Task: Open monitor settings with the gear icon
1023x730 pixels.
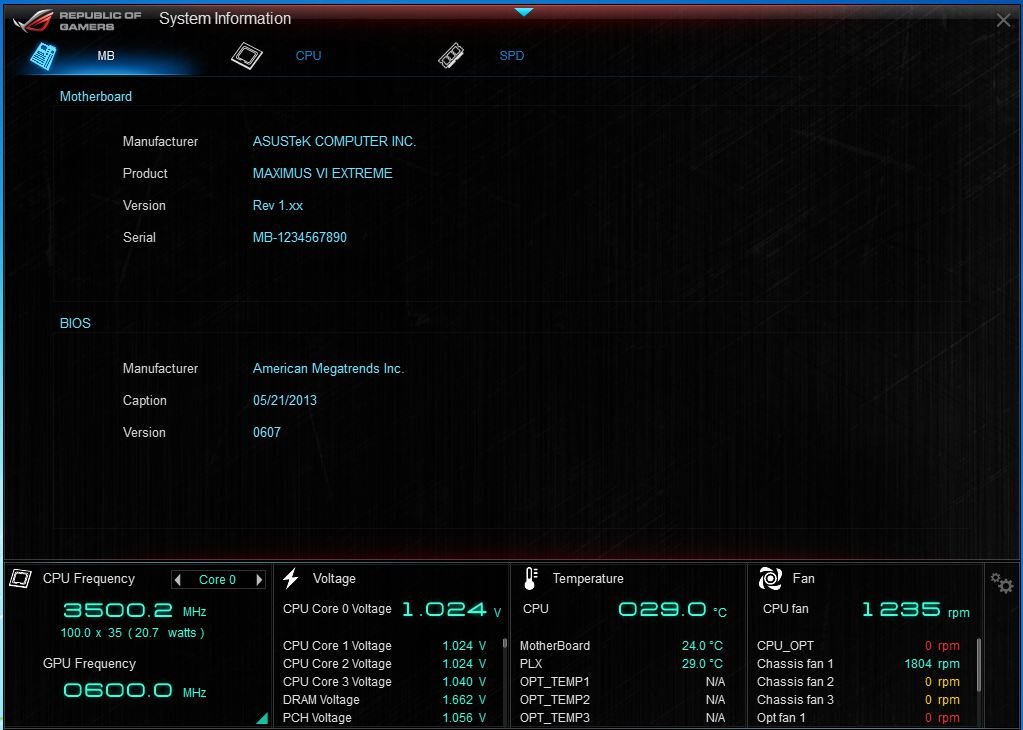Action: point(1001,583)
